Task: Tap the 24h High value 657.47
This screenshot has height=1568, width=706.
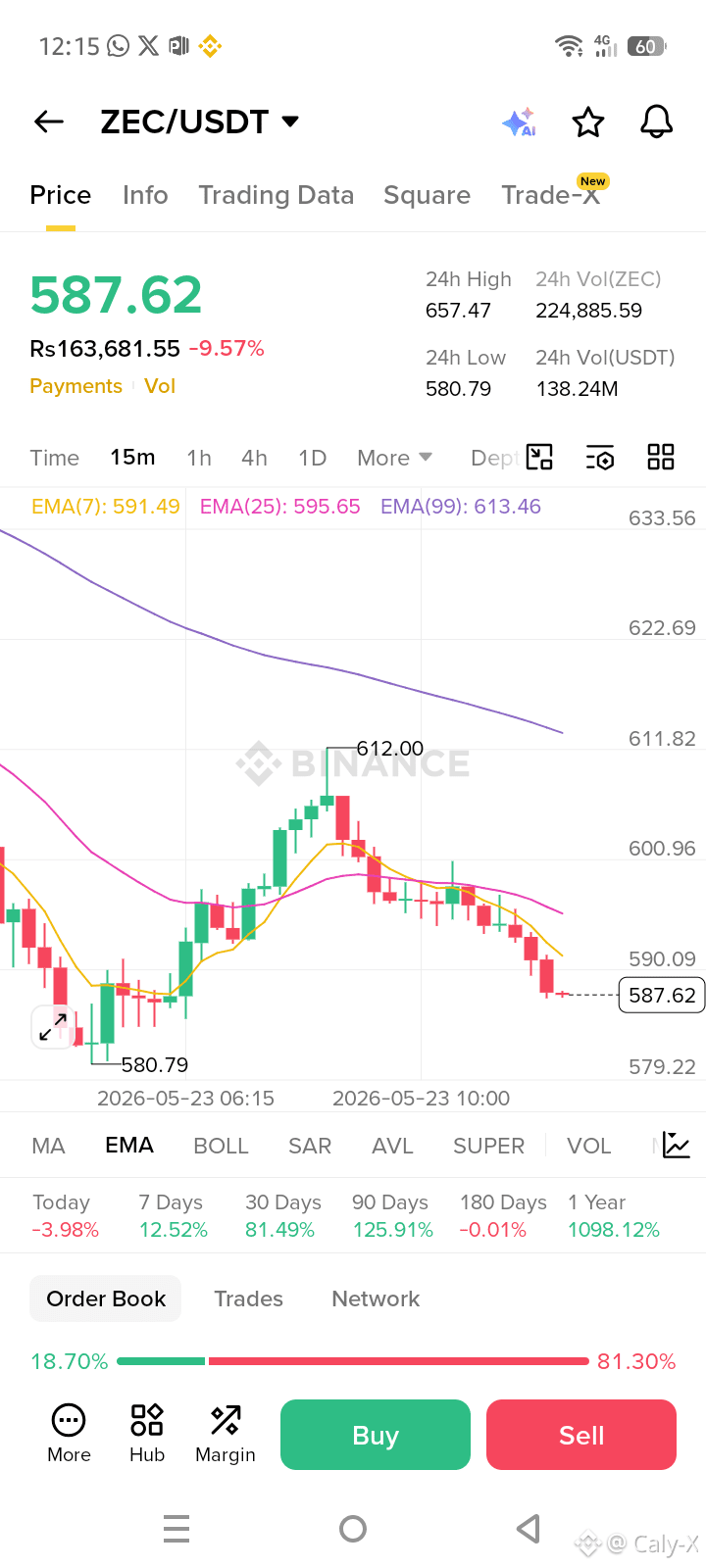Action: pos(458,311)
